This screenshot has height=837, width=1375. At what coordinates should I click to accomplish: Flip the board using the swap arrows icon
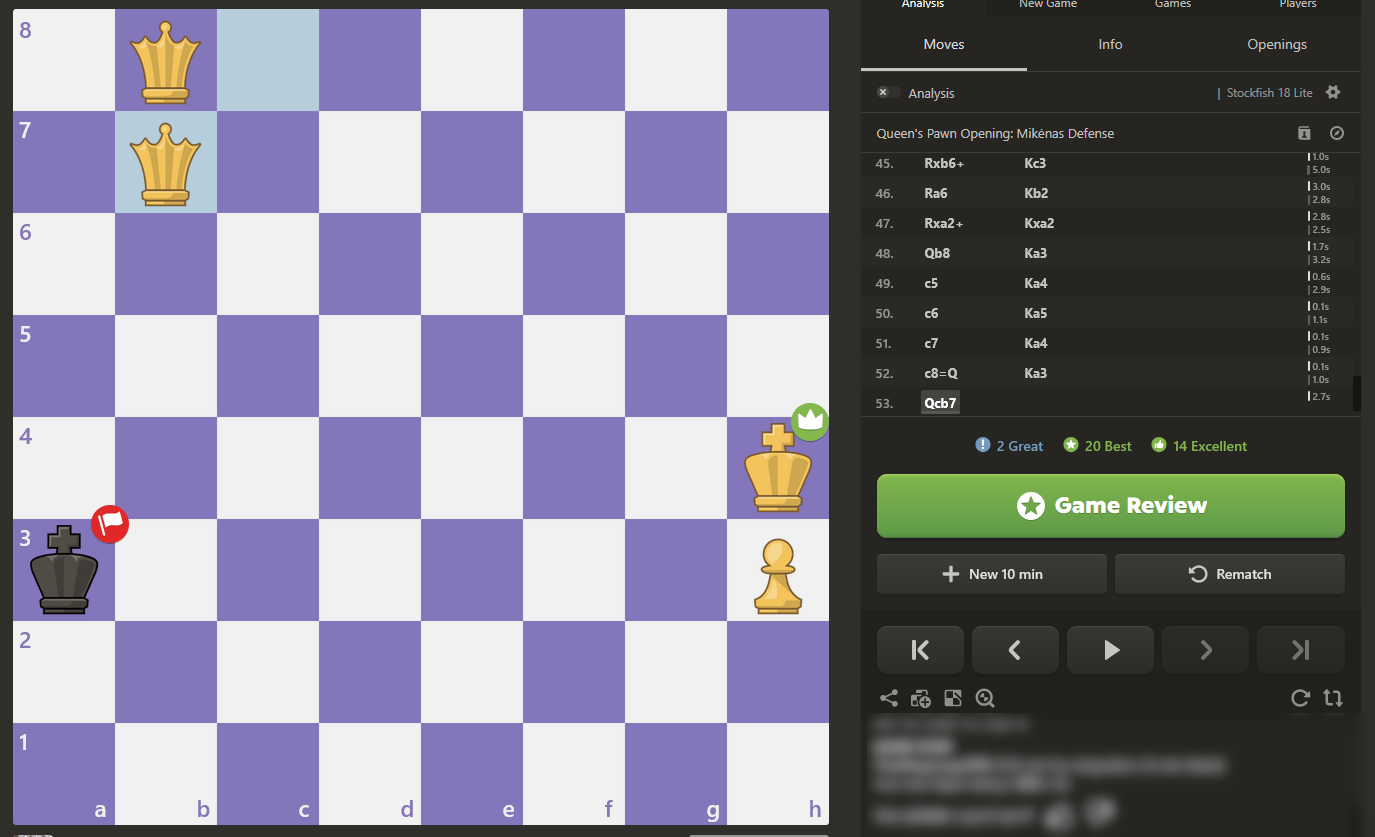[x=1333, y=698]
